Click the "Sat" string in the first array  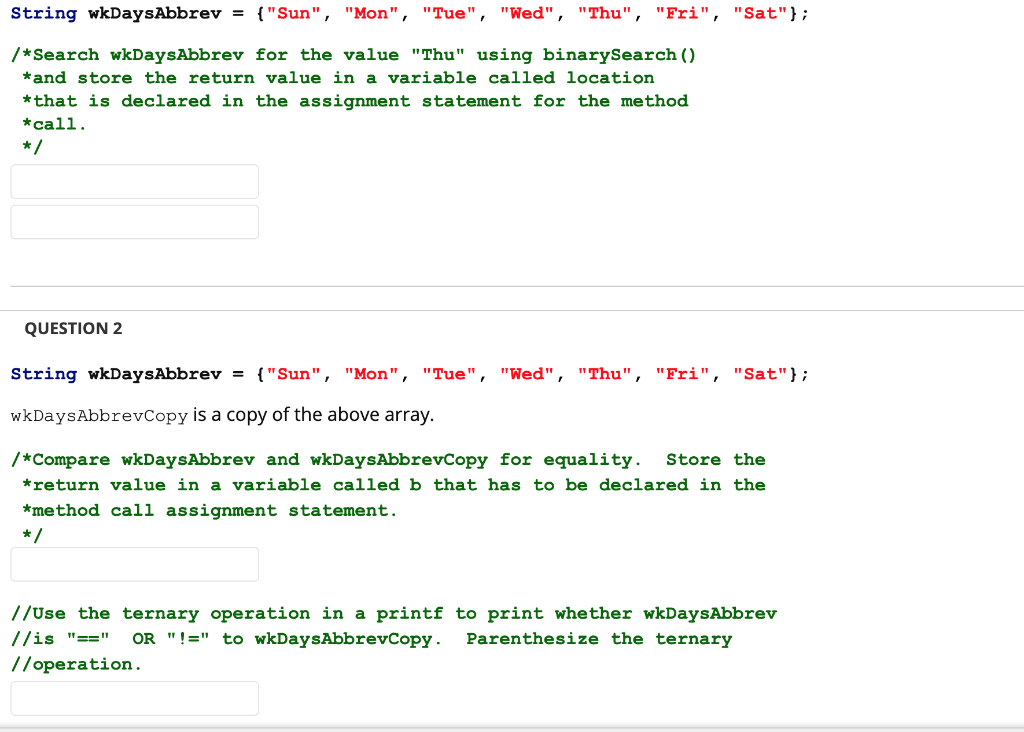(760, 13)
